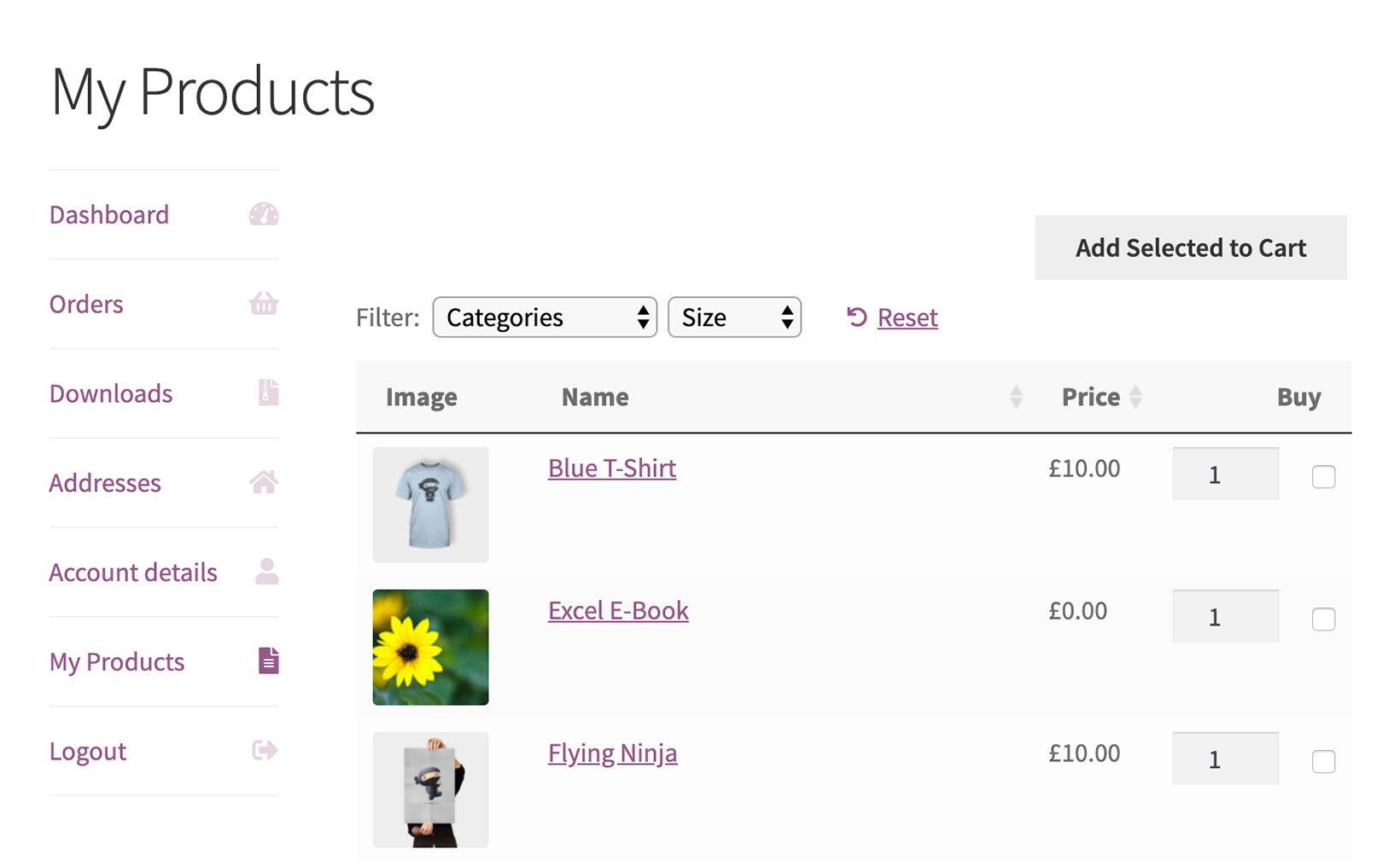Check the Buy box for Excel E-Book
Image resolution: width=1400 pixels, height=861 pixels.
click(x=1322, y=620)
